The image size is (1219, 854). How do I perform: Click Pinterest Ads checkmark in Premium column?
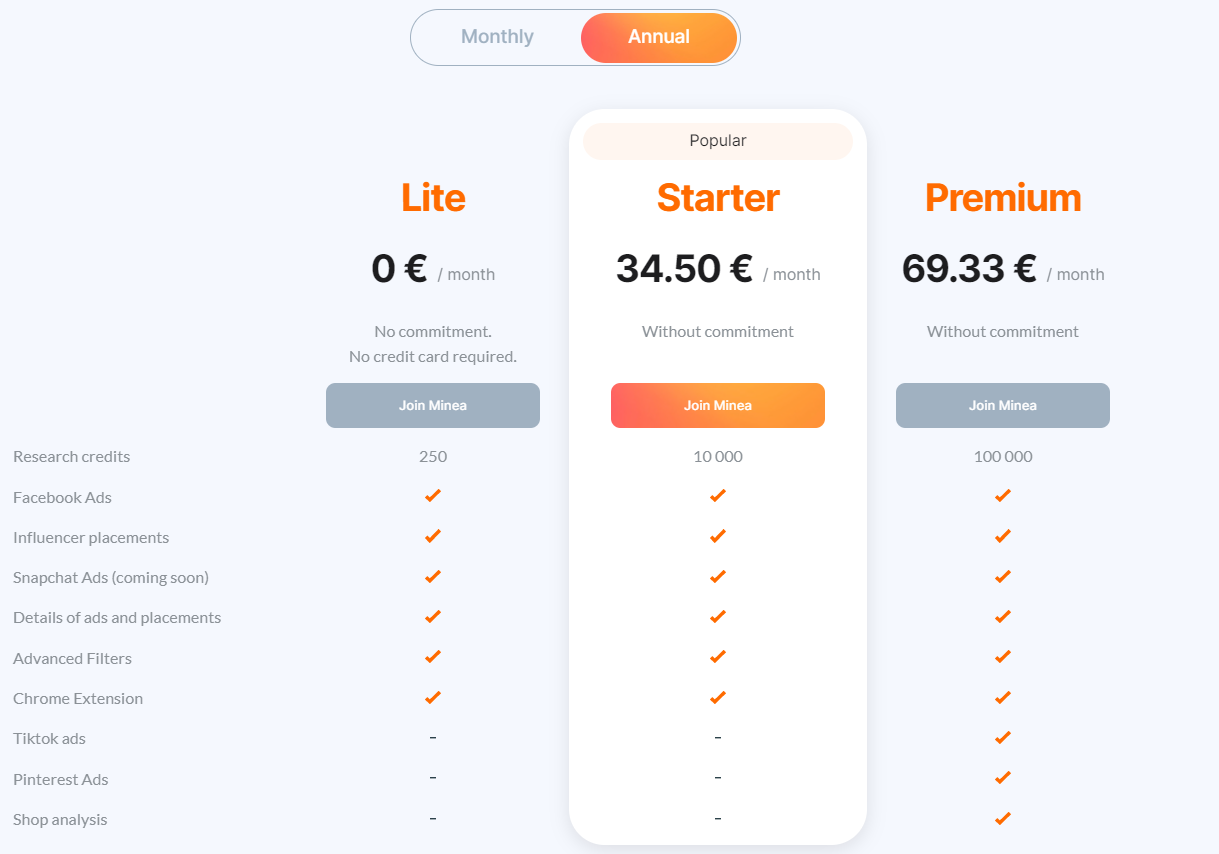(x=1003, y=778)
